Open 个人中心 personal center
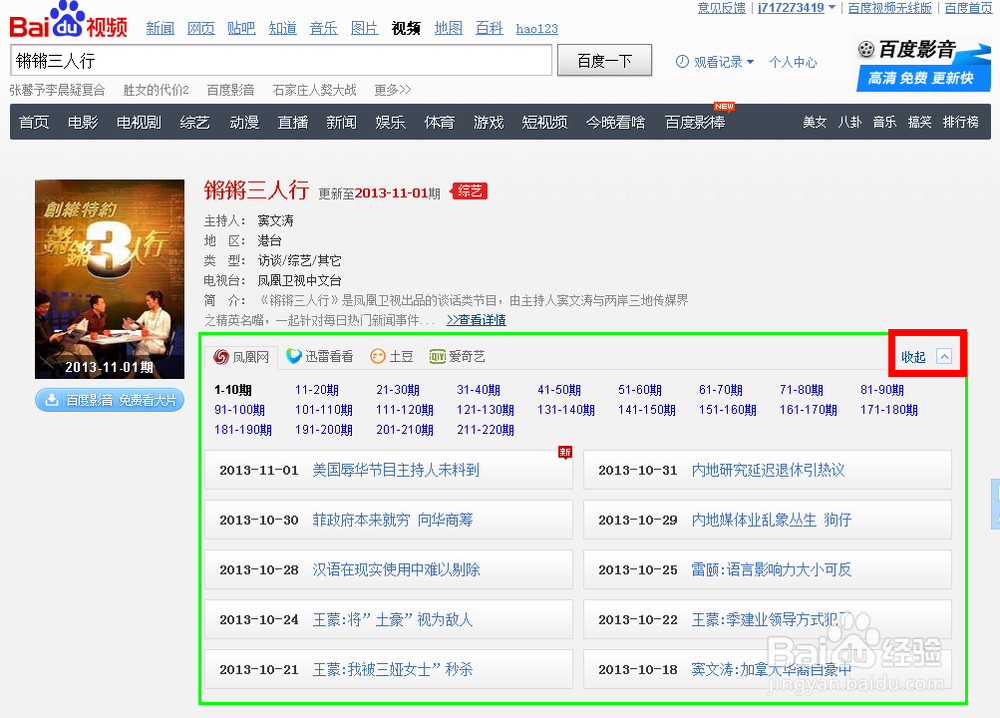 tap(794, 61)
